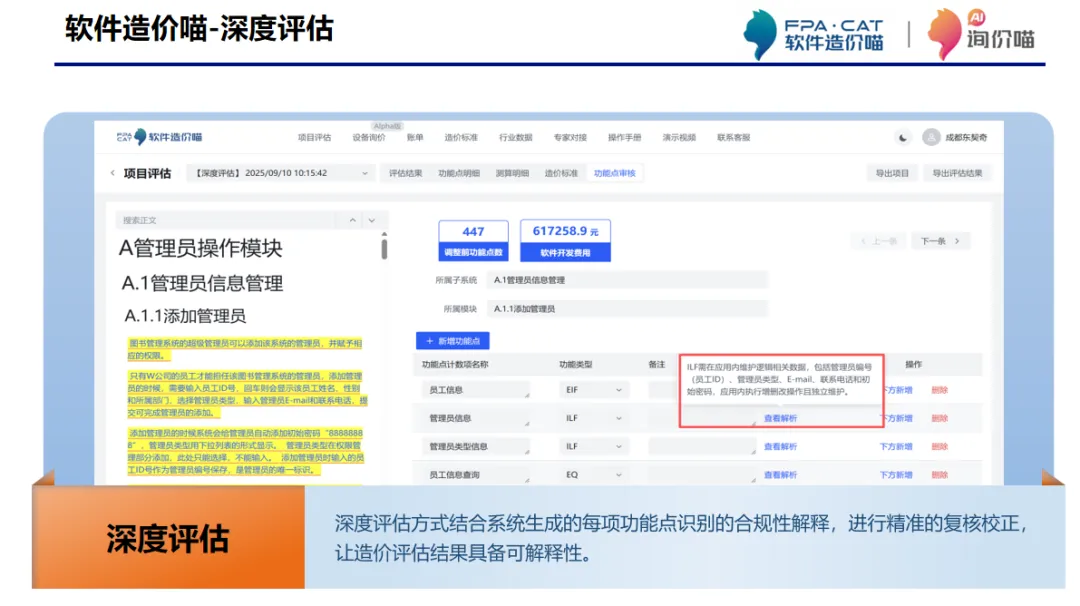This screenshot has width=1080, height=606.
Task: Jump to next search match arrow
Action: coord(372,220)
